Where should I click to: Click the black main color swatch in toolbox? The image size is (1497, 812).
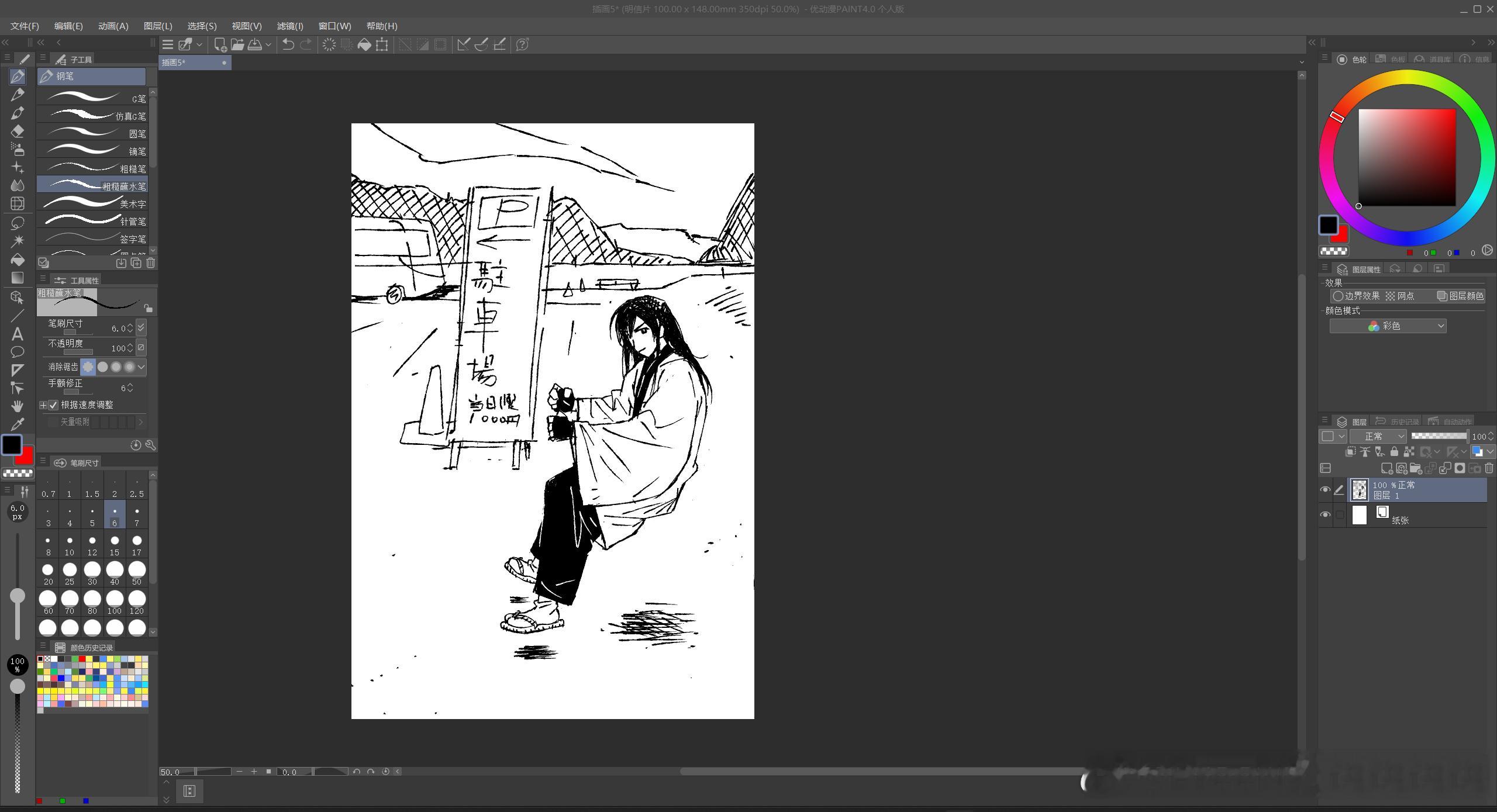(12, 445)
